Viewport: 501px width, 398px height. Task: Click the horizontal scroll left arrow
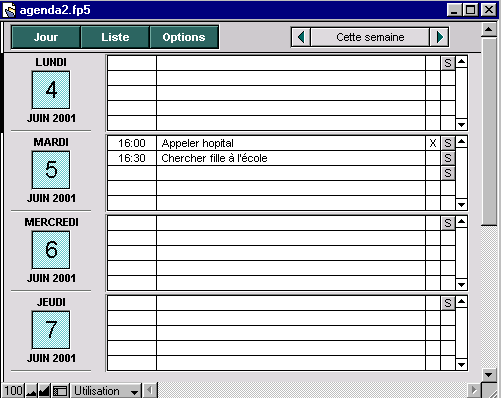150,390
